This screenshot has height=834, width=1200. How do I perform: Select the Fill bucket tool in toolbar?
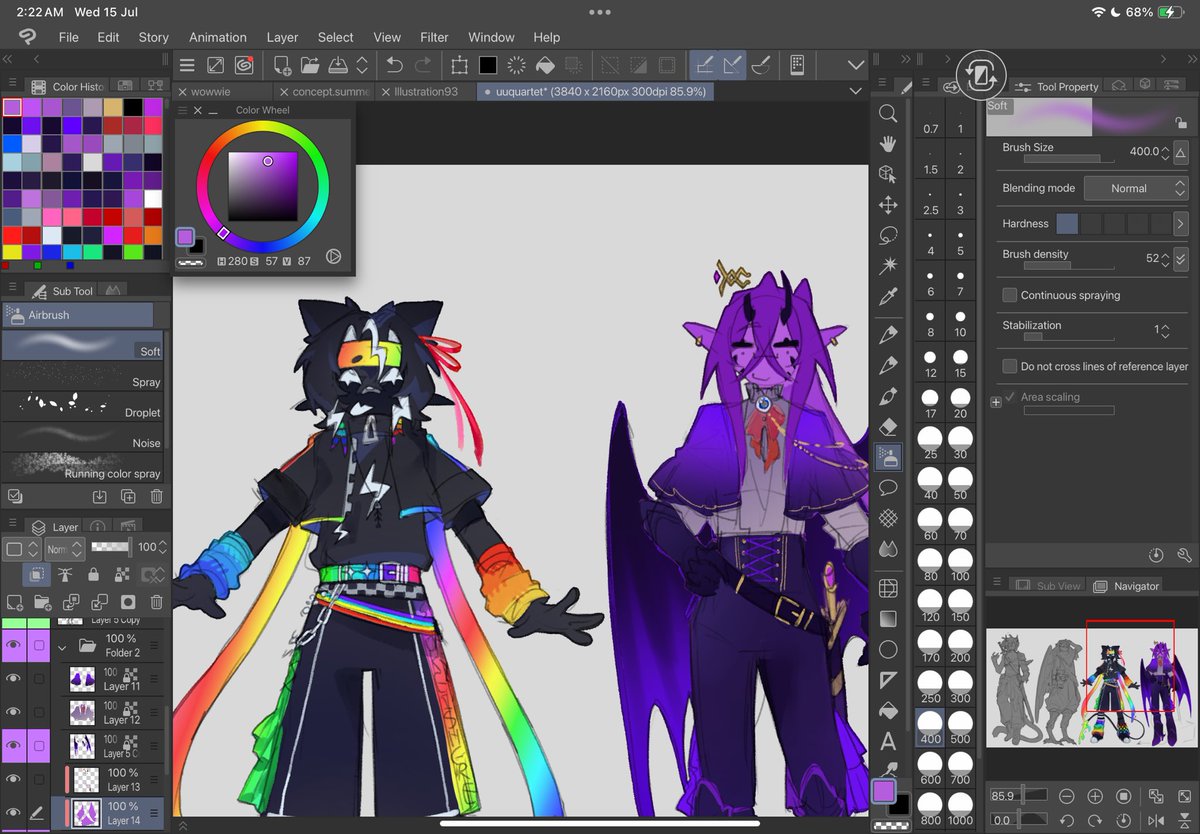[x=887, y=711]
